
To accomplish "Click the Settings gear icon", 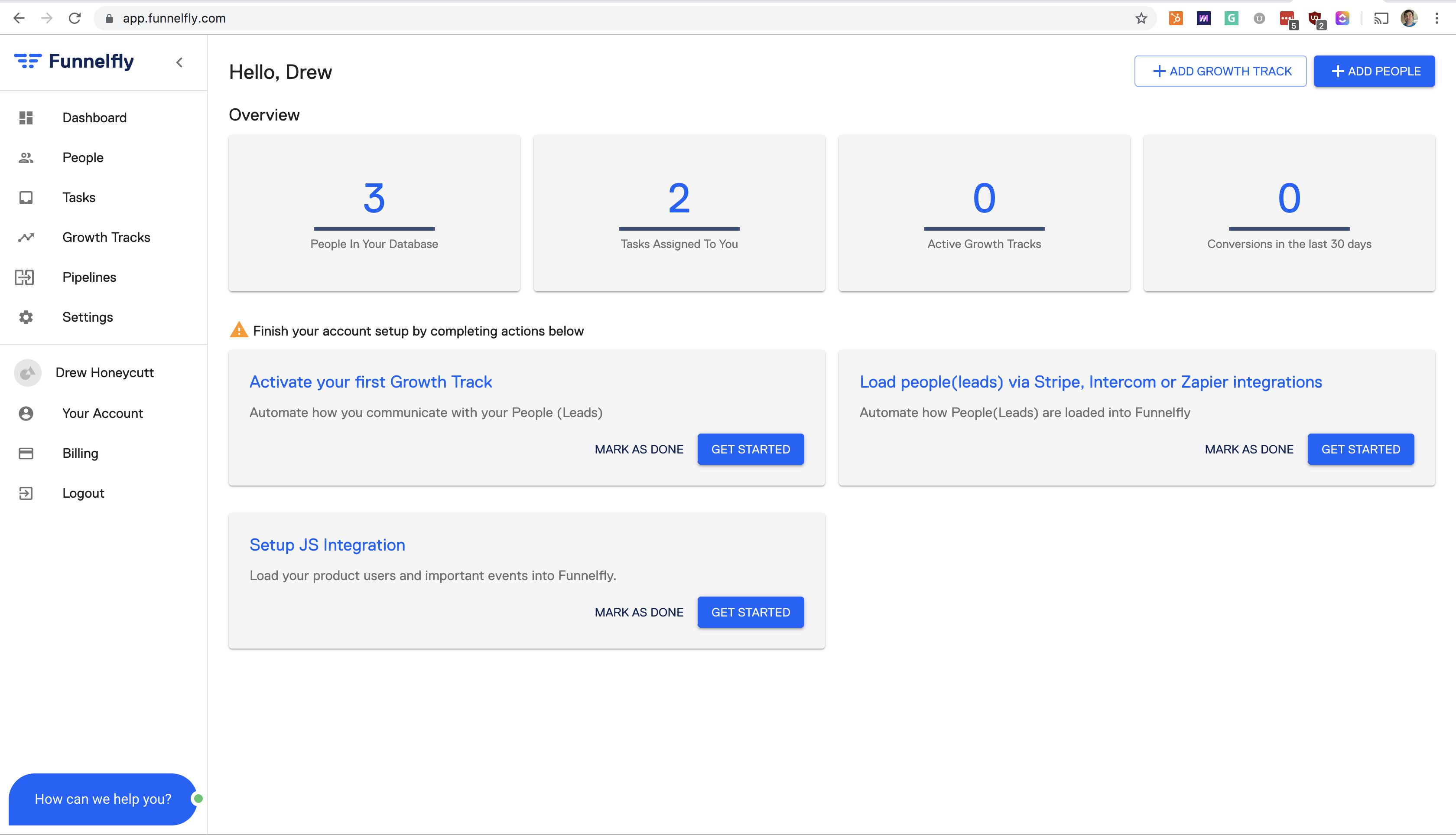I will [x=26, y=317].
